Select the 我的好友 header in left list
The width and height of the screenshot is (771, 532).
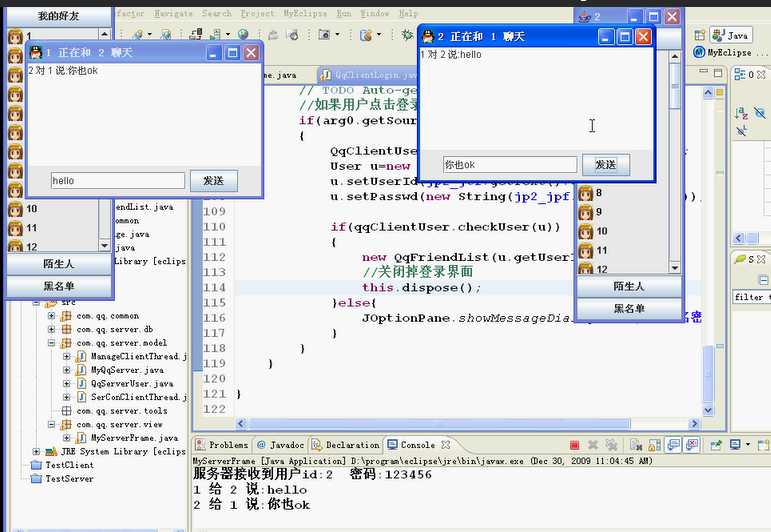(x=59, y=16)
